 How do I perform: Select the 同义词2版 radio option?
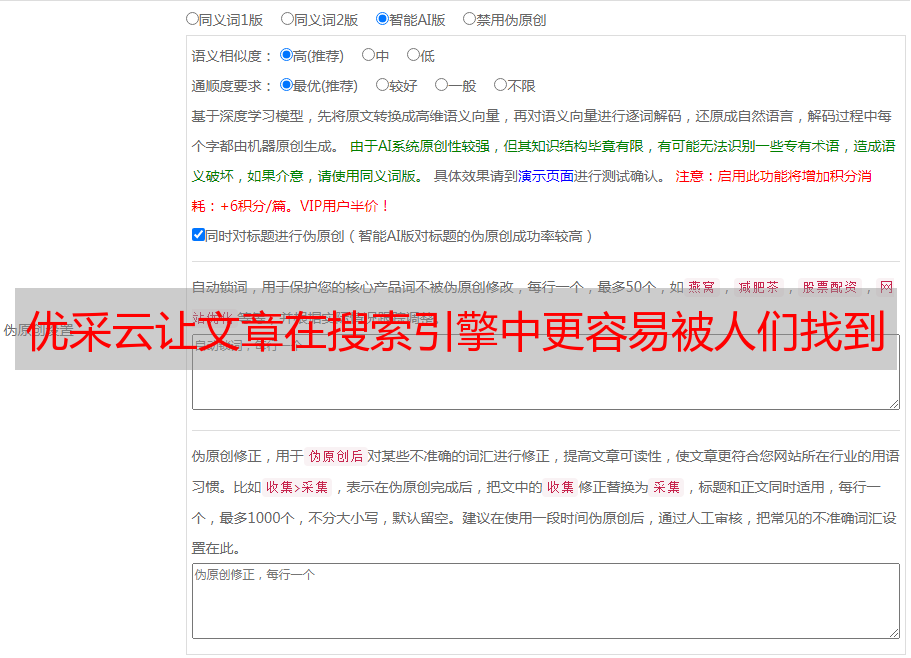click(x=287, y=19)
